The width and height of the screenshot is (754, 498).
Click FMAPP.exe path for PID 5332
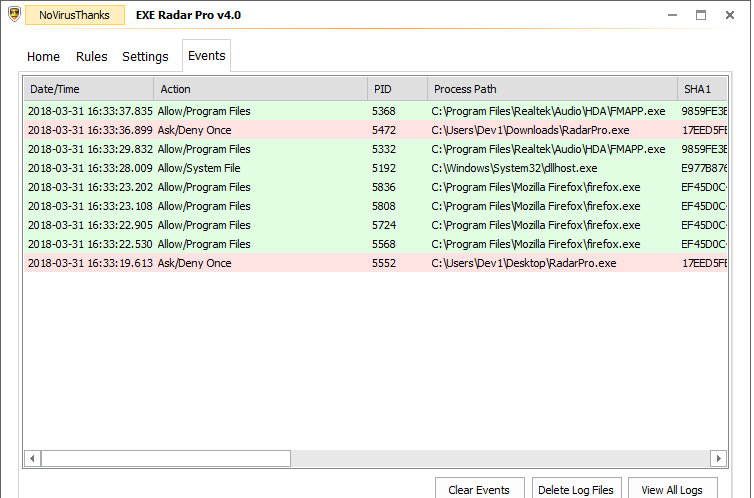tap(548, 149)
